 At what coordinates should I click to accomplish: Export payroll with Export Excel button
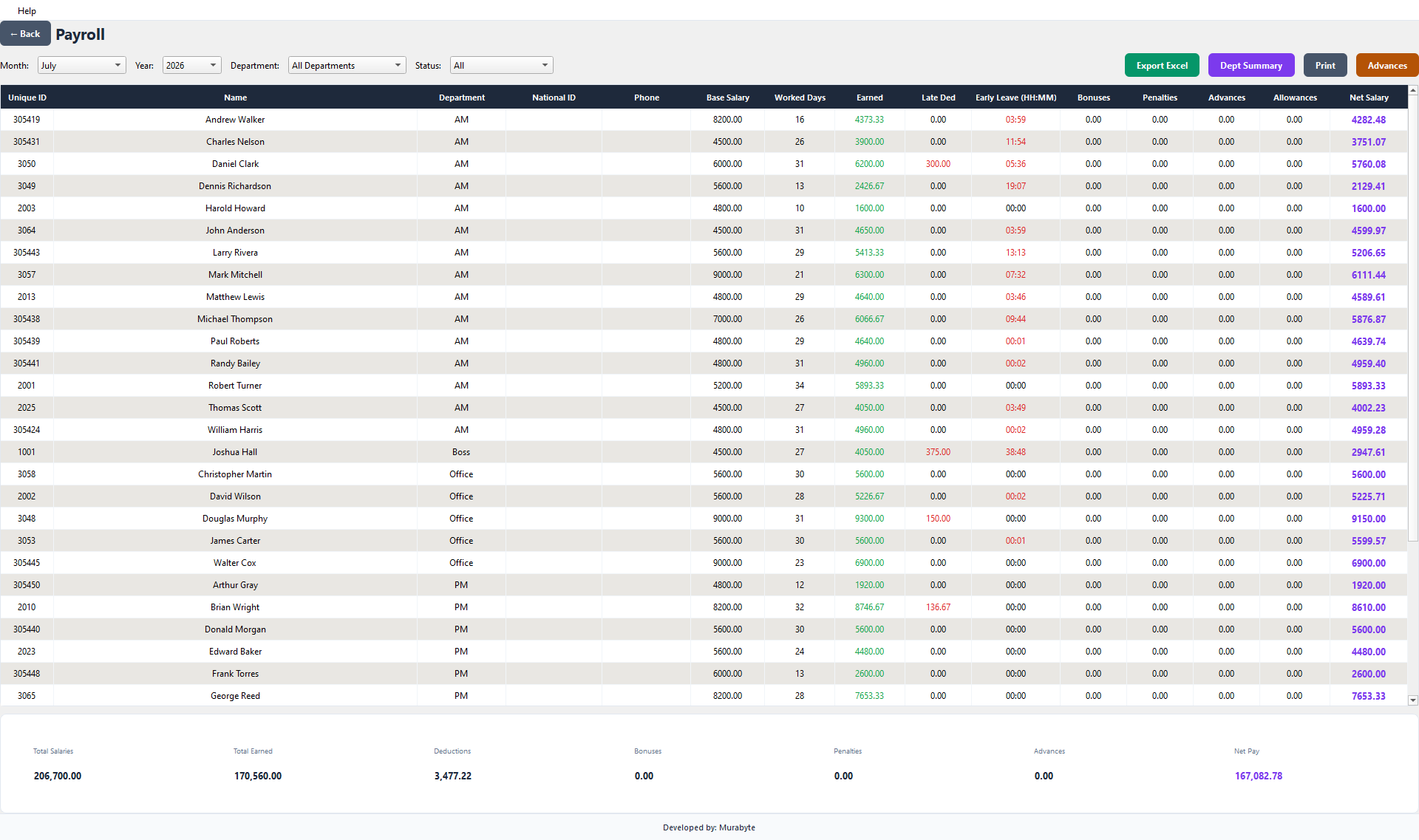tap(1162, 65)
